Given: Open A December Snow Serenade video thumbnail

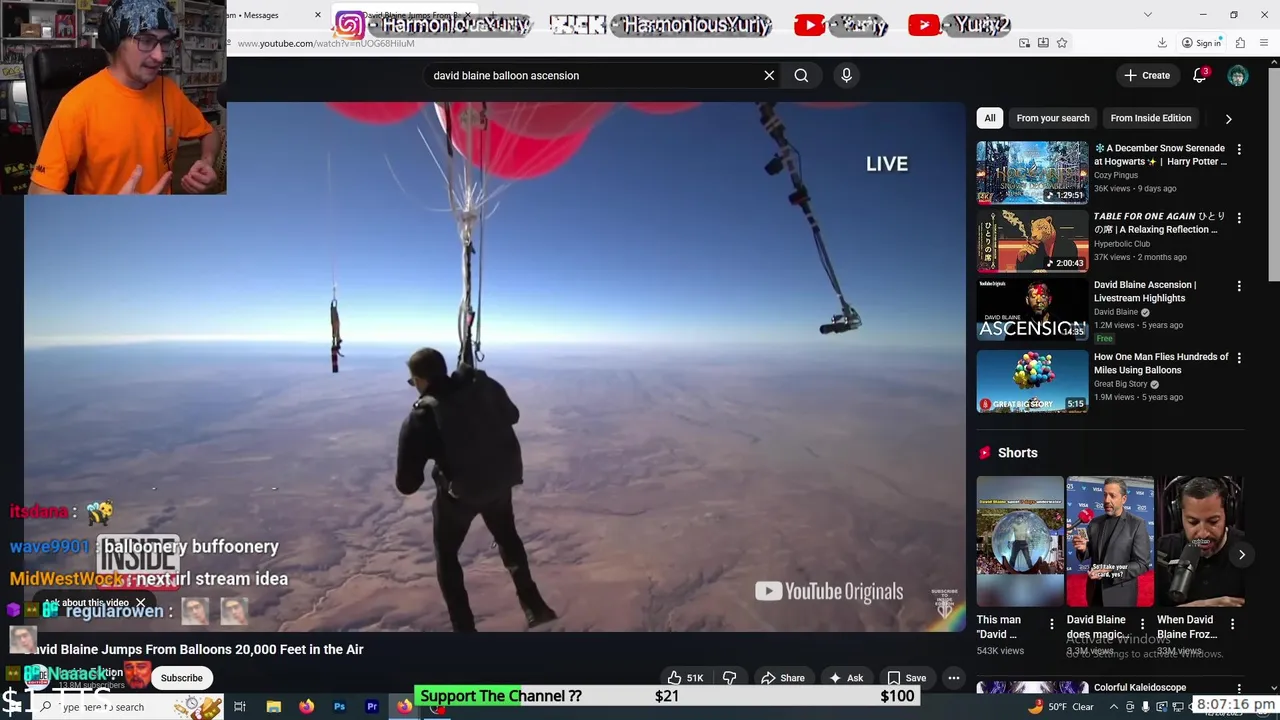Looking at the screenshot, I should (1032, 172).
